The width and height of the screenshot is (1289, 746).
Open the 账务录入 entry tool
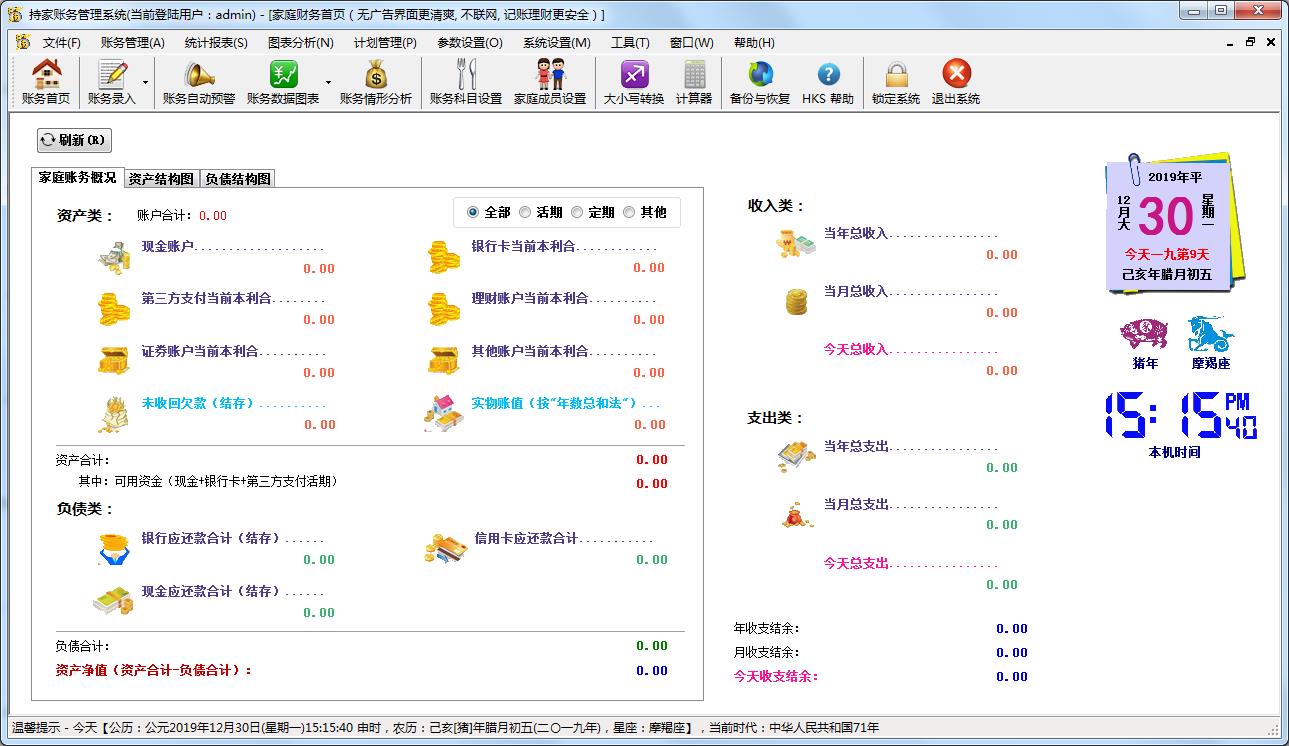tap(113, 80)
